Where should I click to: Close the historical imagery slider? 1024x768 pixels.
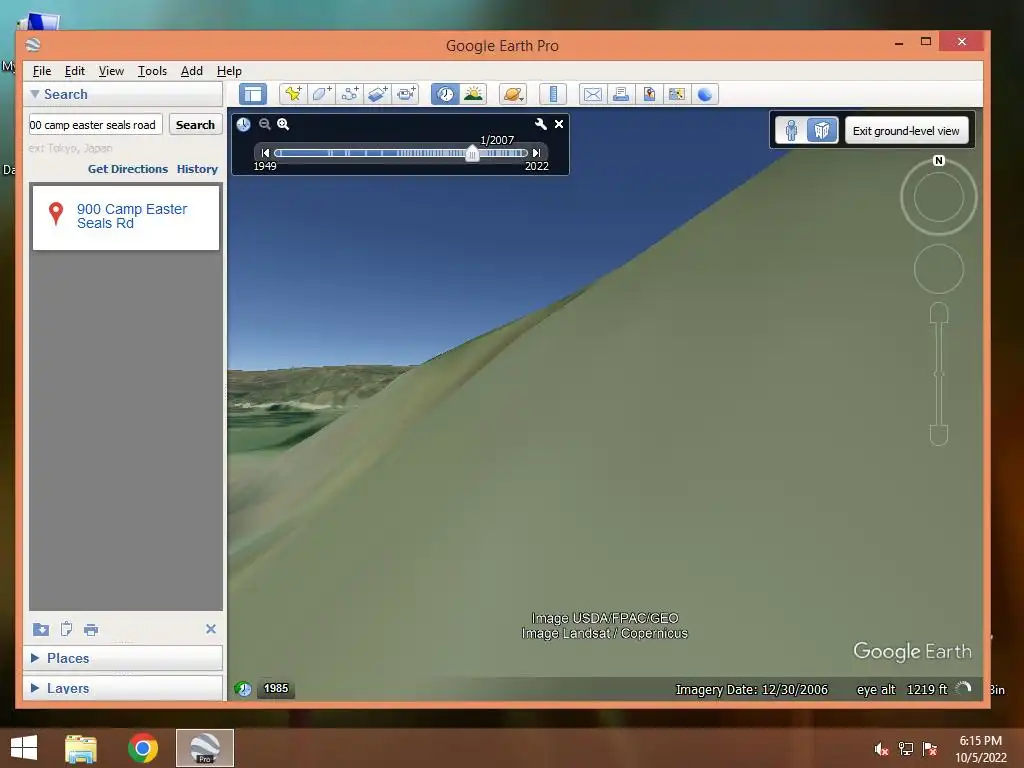pyautogui.click(x=559, y=124)
